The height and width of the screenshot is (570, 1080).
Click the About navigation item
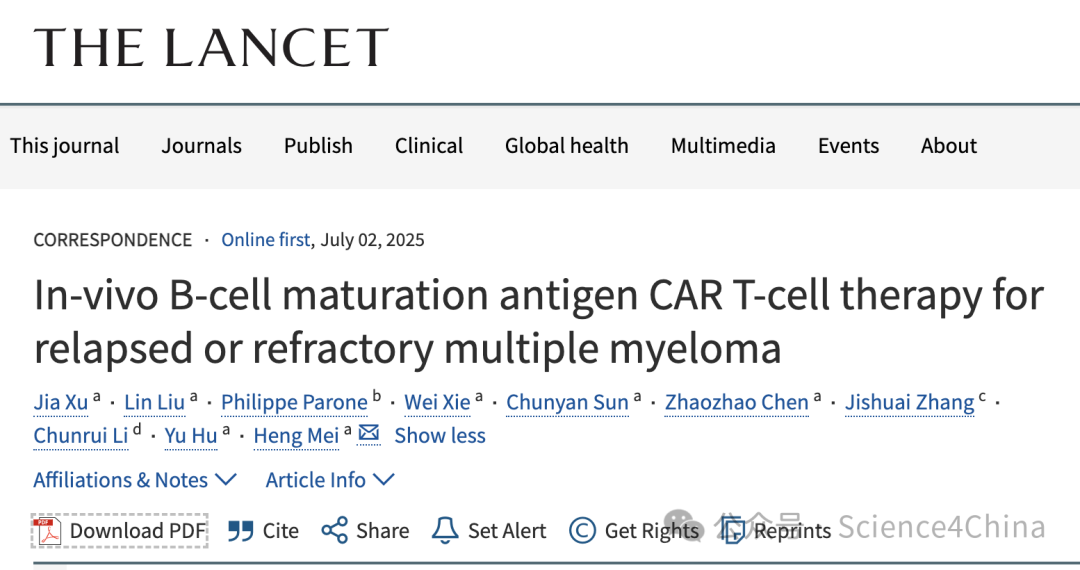pos(948,146)
